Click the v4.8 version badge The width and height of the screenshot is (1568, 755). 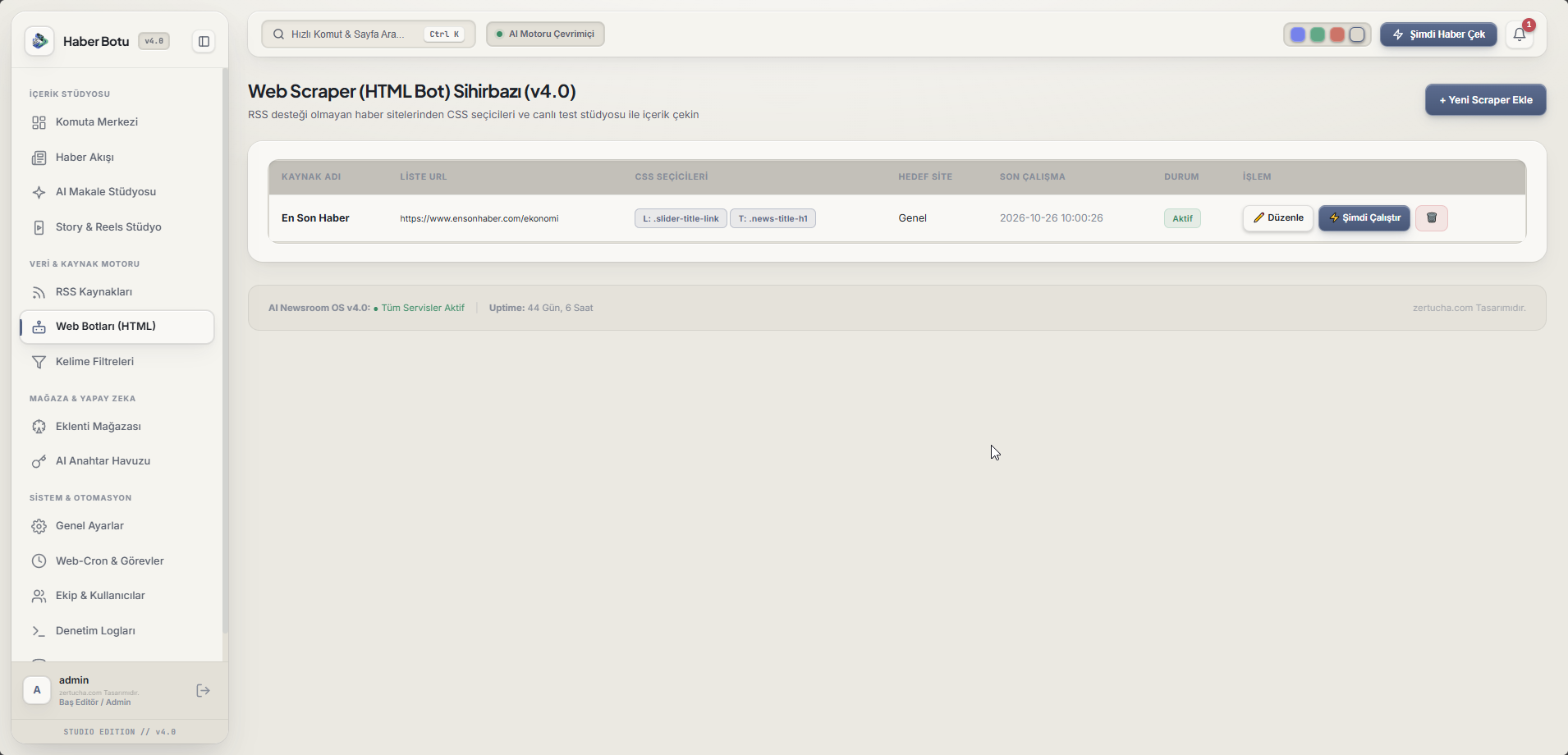click(x=154, y=41)
